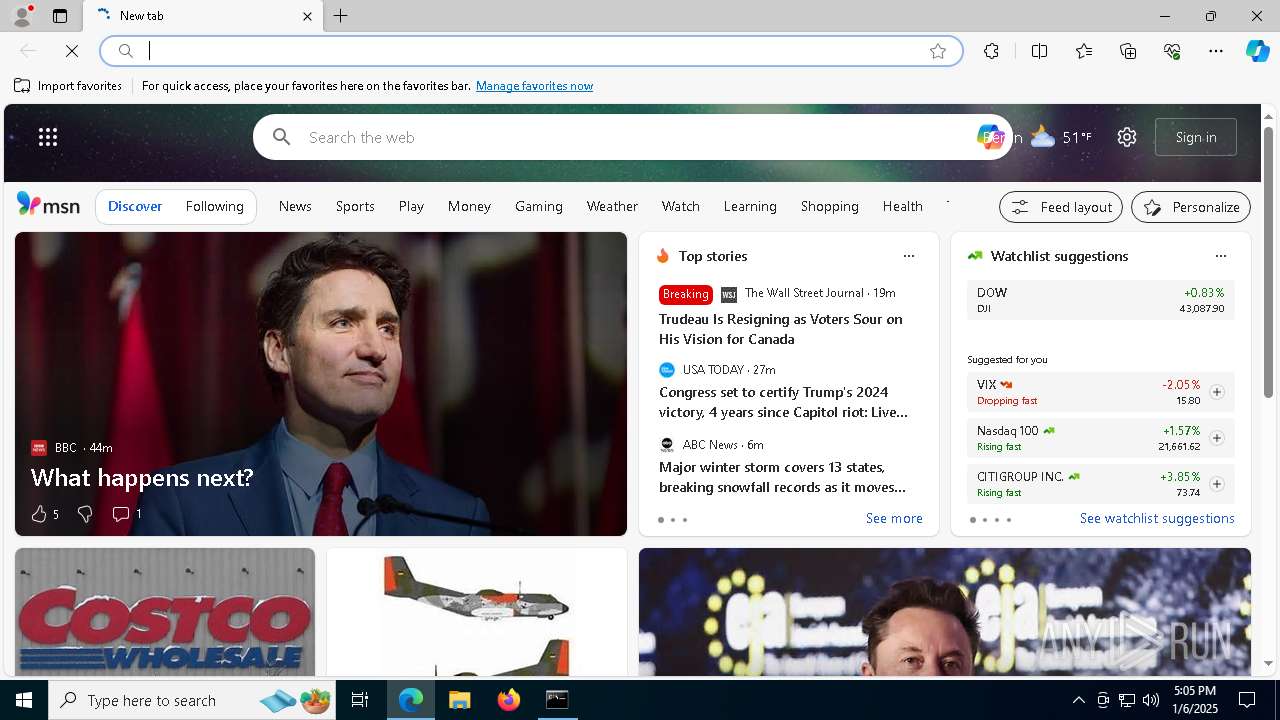The image size is (1280, 720).
Task: Open comments on What happens next story
Action: (126, 514)
